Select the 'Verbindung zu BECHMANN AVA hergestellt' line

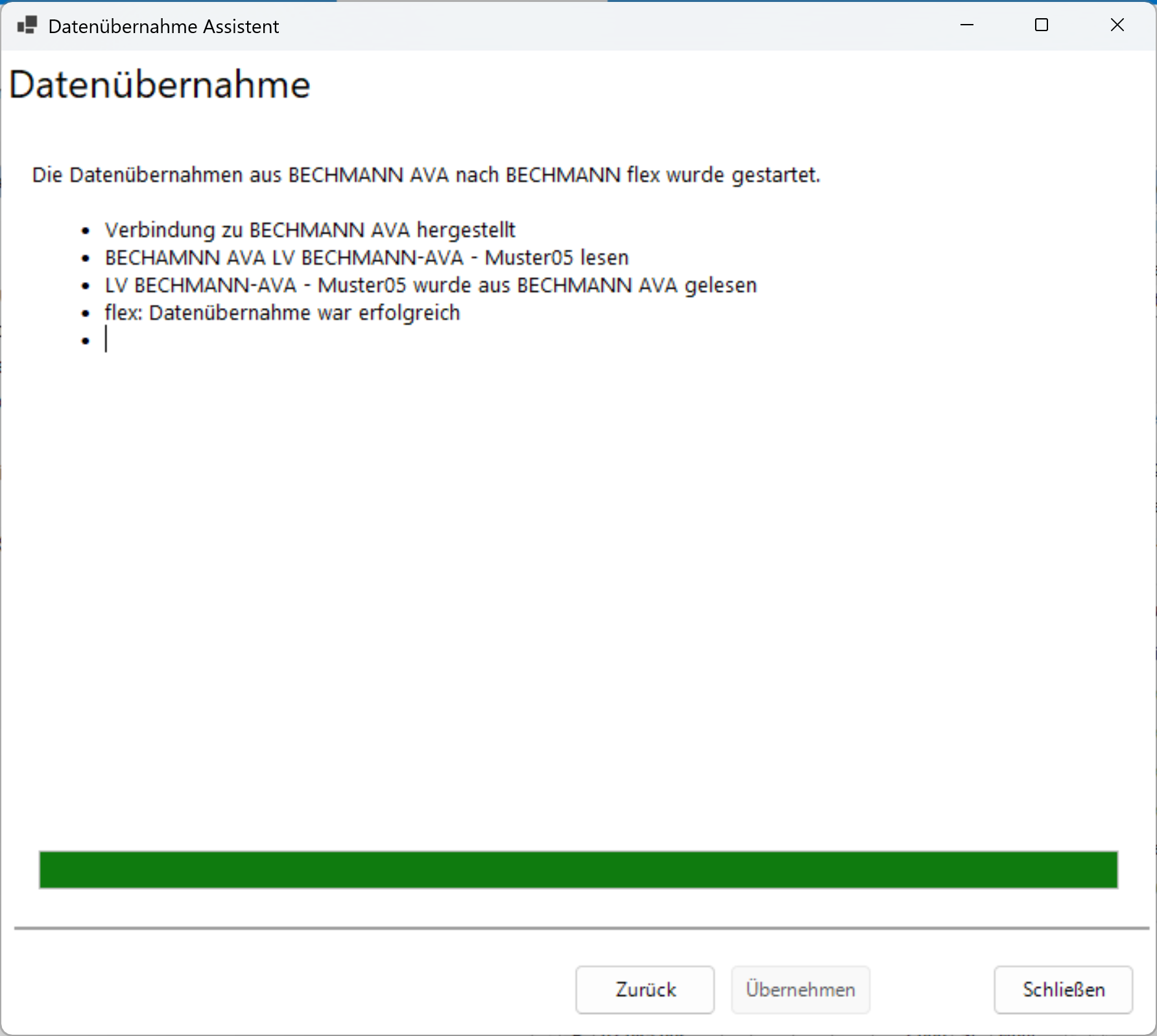tap(310, 230)
